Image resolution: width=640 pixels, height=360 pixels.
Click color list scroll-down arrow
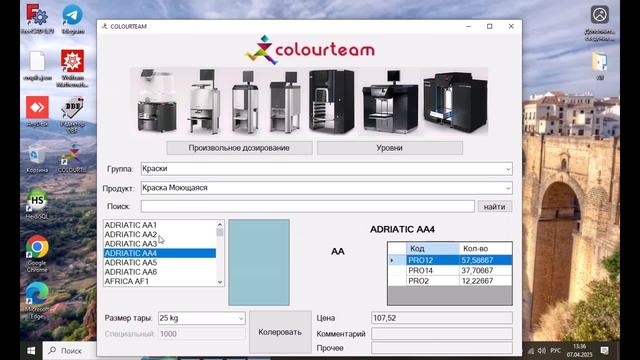point(220,282)
